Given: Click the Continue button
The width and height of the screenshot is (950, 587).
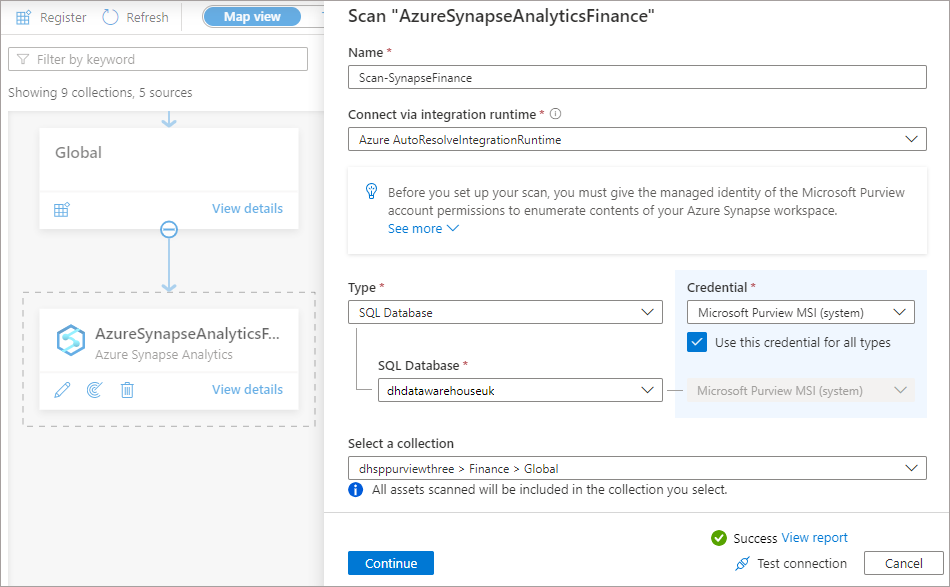Looking at the screenshot, I should point(391,563).
